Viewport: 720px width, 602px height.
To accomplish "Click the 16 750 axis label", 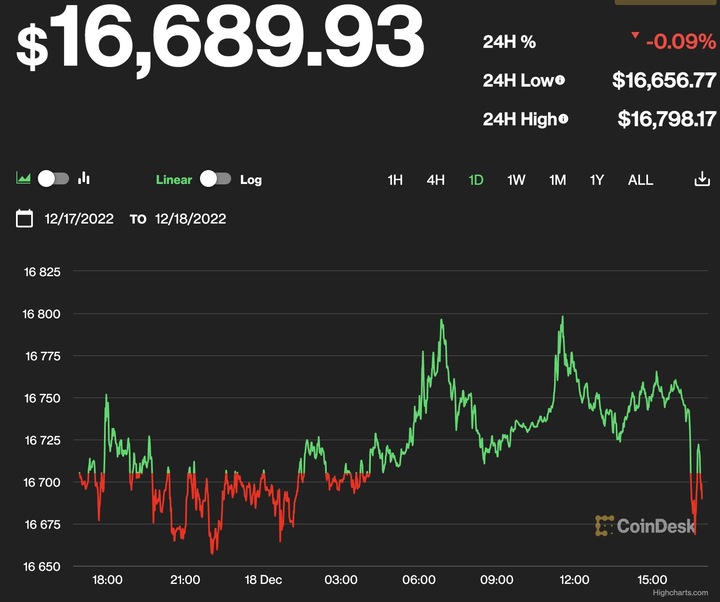I will pyautogui.click(x=42, y=398).
